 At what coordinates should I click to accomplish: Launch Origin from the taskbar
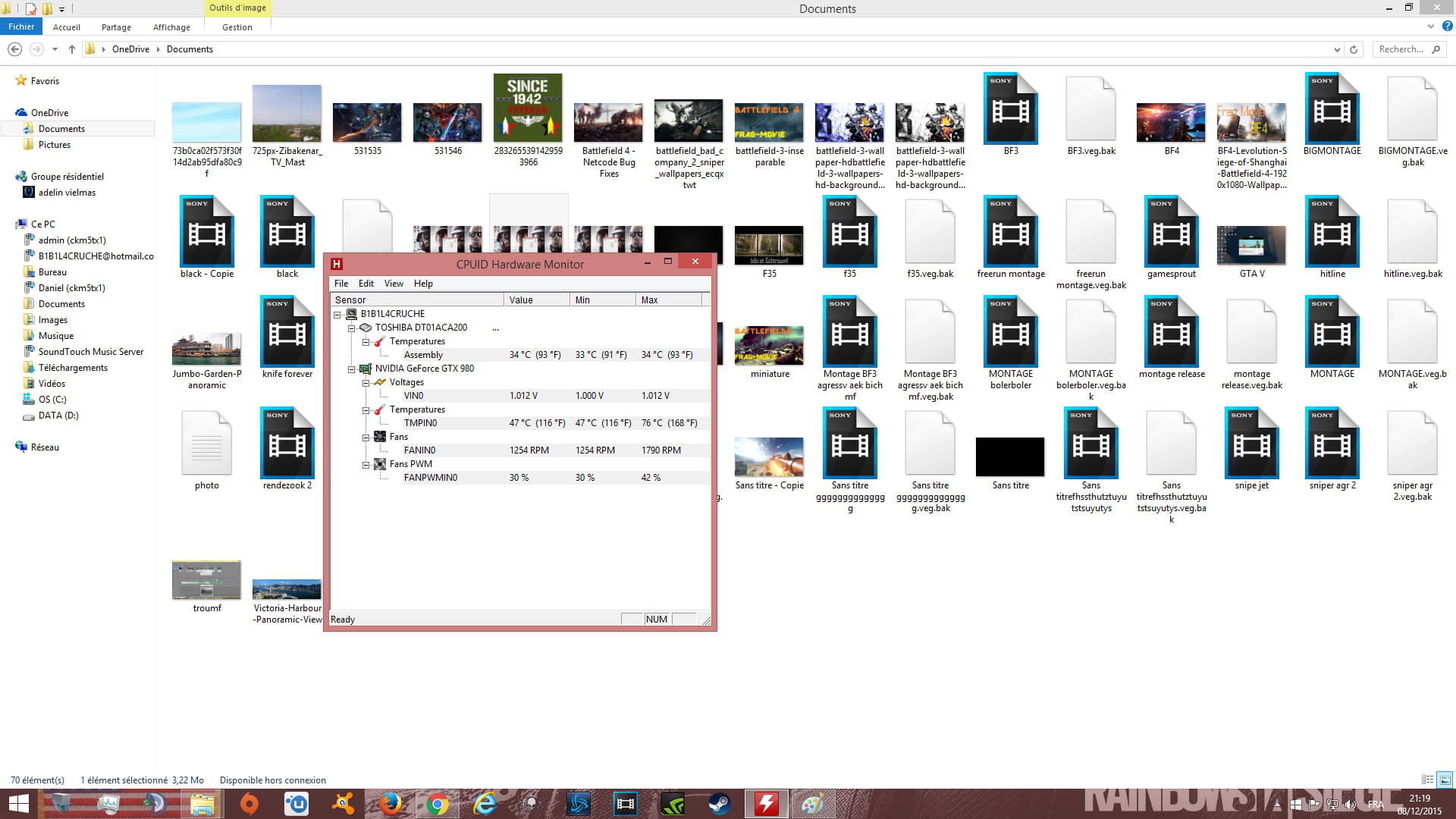tap(249, 804)
